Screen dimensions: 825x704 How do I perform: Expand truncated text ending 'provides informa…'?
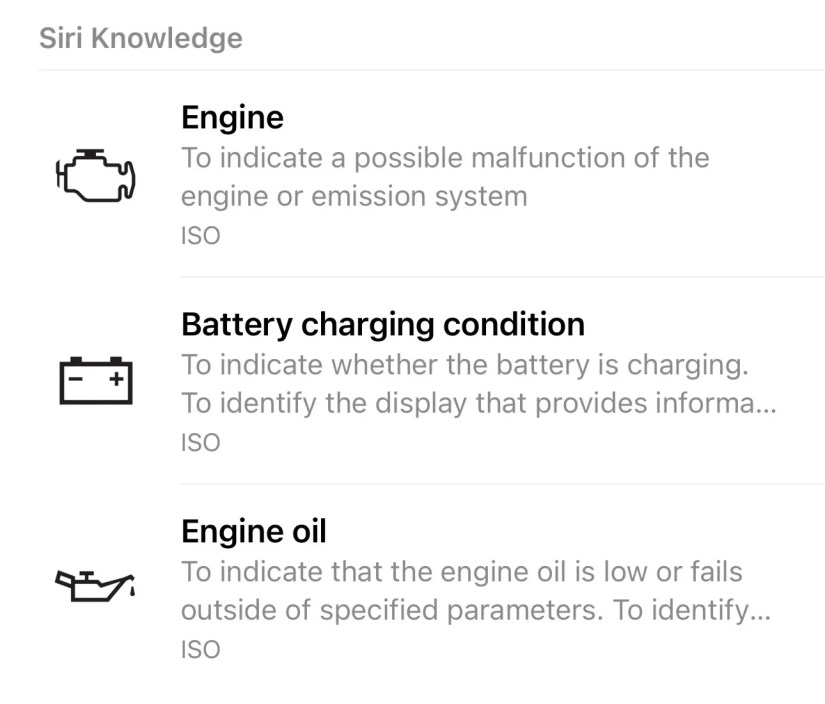pos(478,403)
